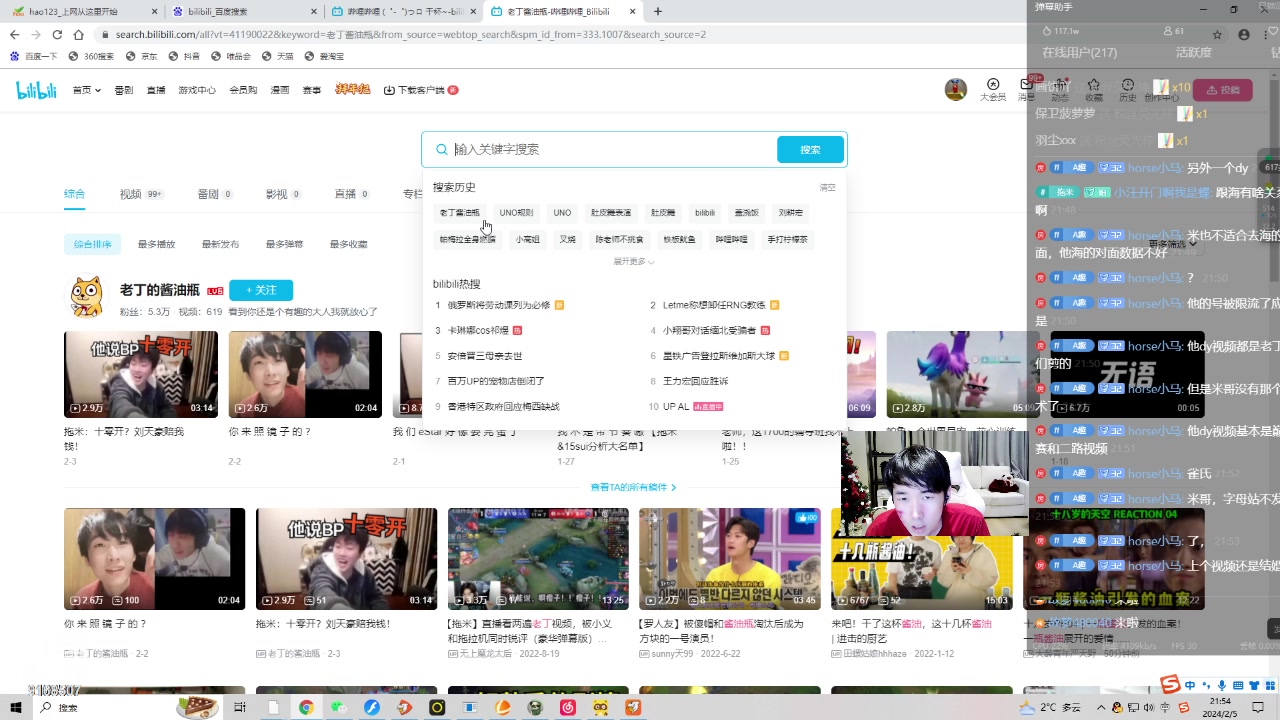
Task: Open hot search 俄罗斯将劳动课列为必修
Action: click(500, 305)
